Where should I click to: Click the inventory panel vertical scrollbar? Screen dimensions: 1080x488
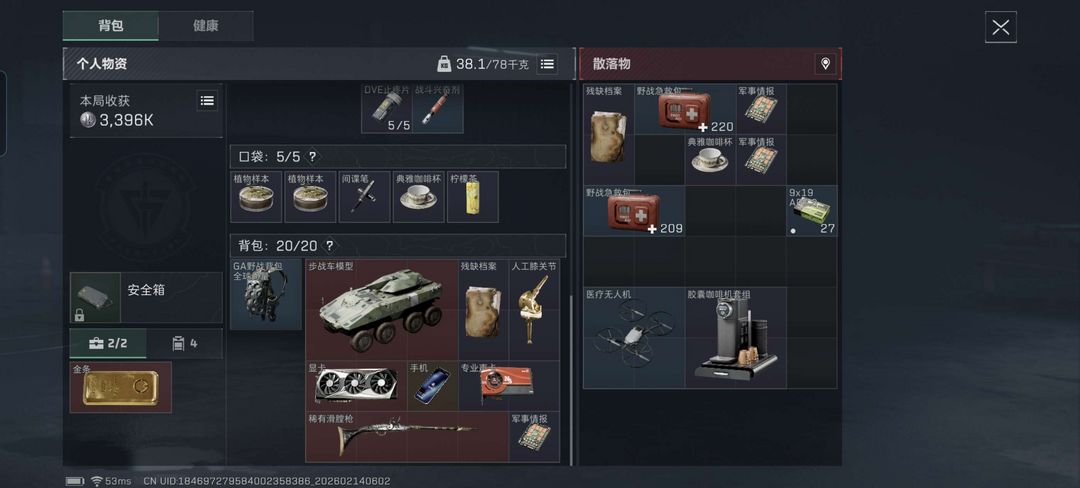(570, 379)
